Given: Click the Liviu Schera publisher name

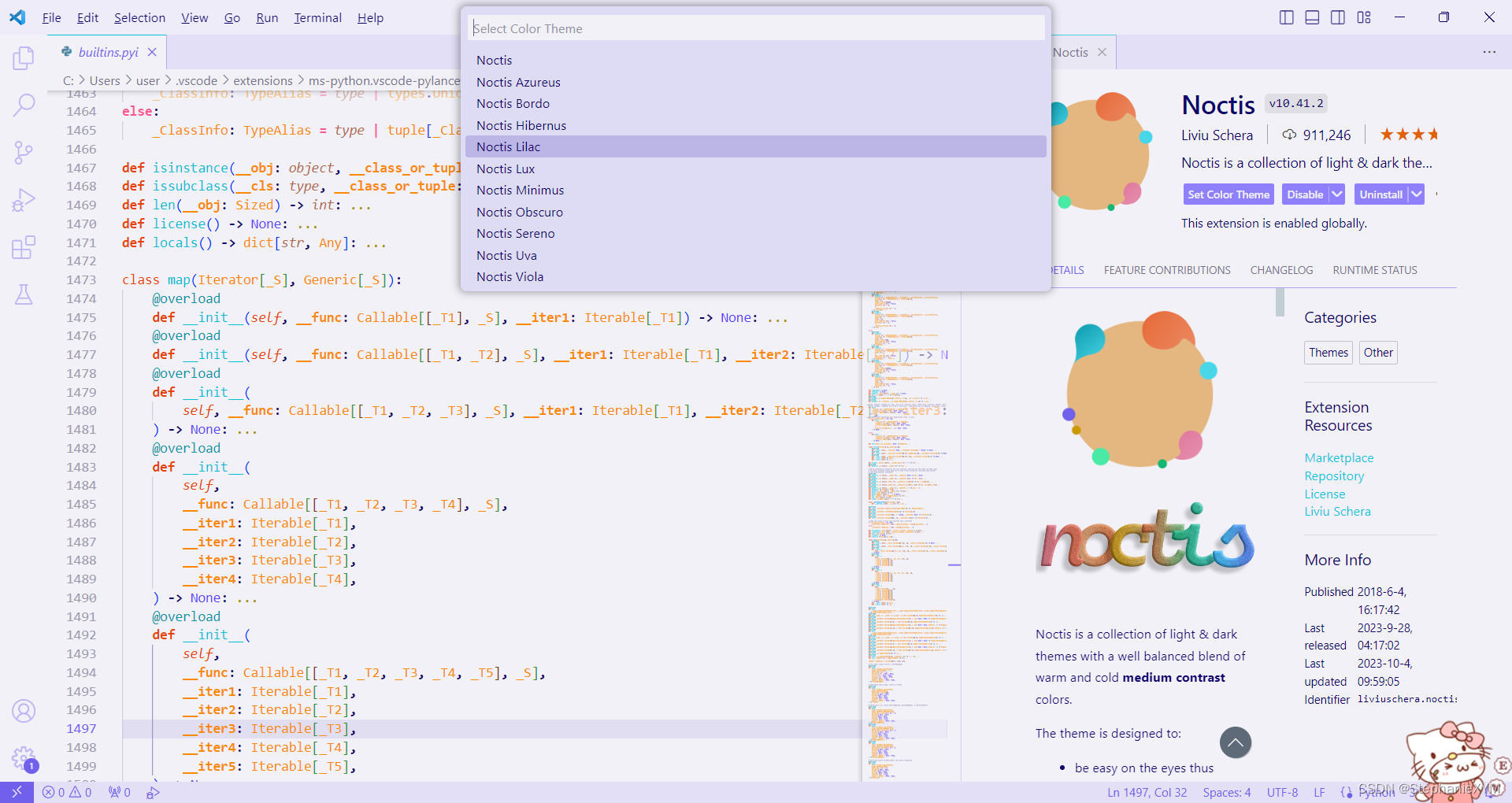Looking at the screenshot, I should [1217, 135].
